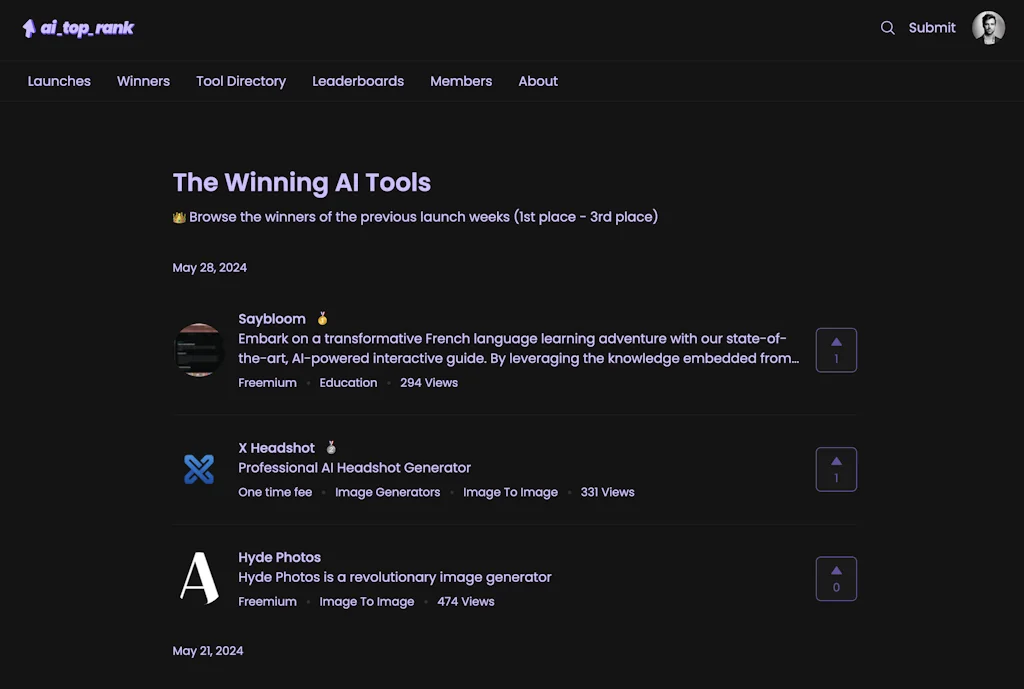Open the Leaderboards section
The height and width of the screenshot is (689, 1024).
tap(358, 81)
